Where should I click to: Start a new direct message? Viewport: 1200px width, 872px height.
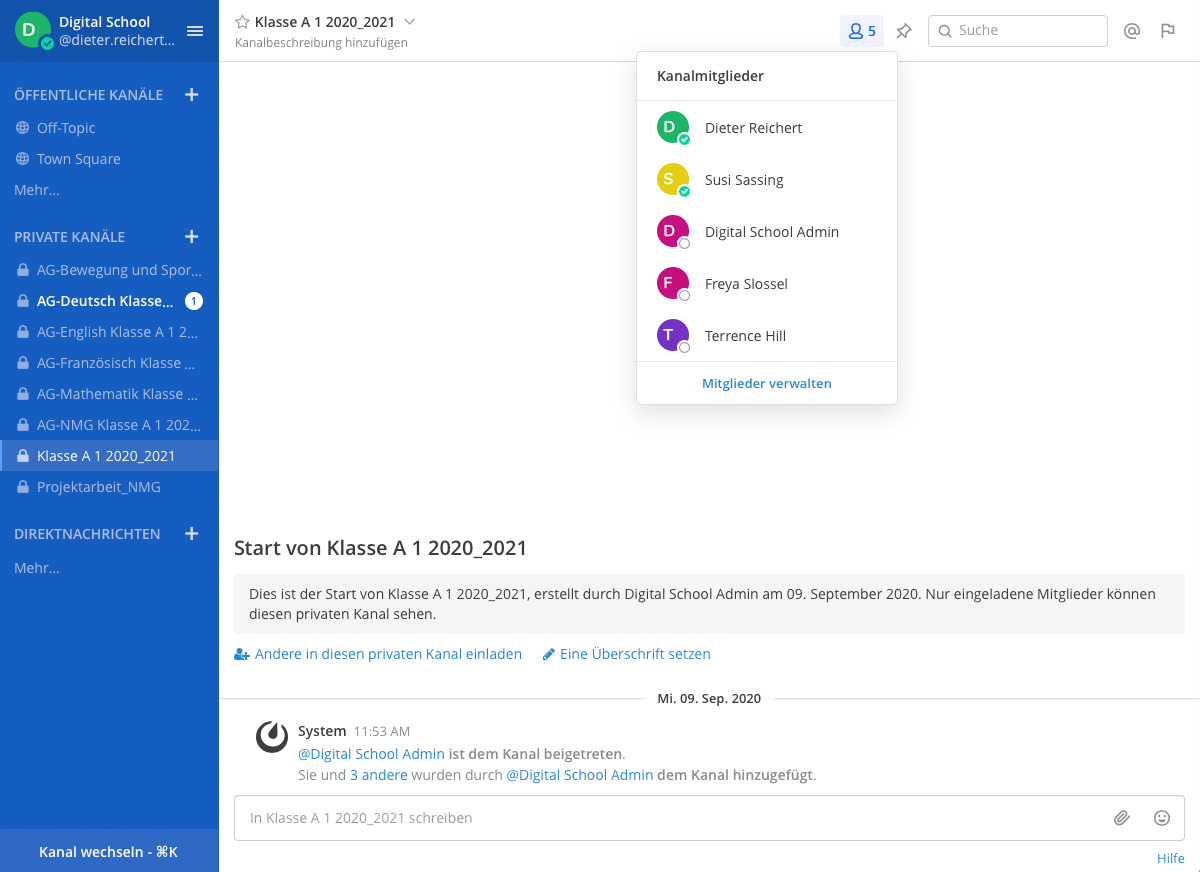pos(192,534)
